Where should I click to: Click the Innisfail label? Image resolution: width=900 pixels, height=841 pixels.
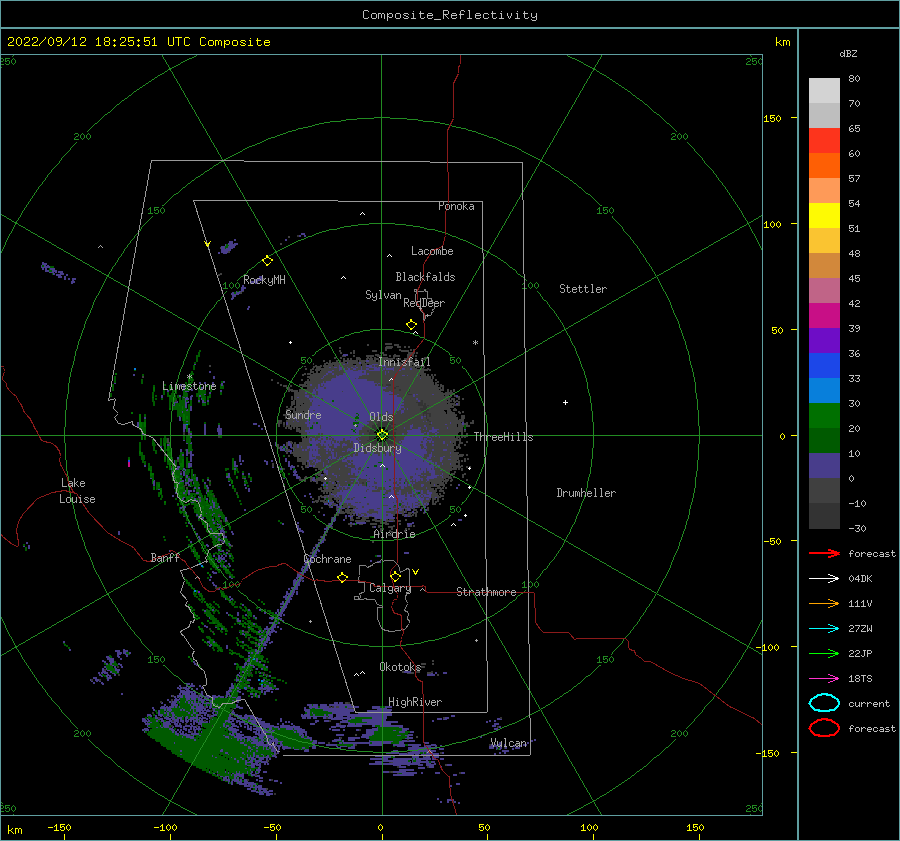point(404,362)
